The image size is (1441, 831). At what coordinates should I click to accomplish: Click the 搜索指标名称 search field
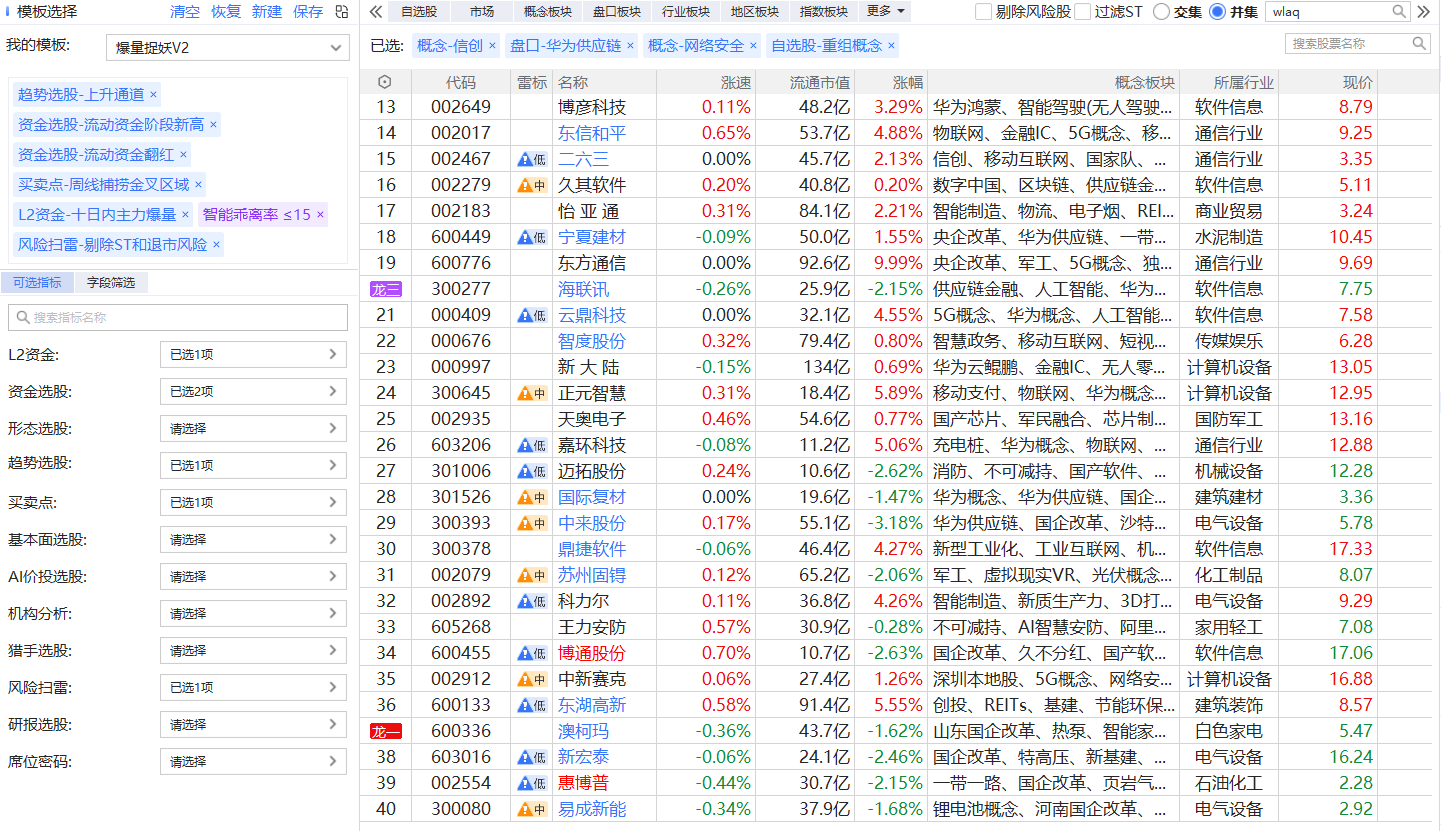coord(178,317)
